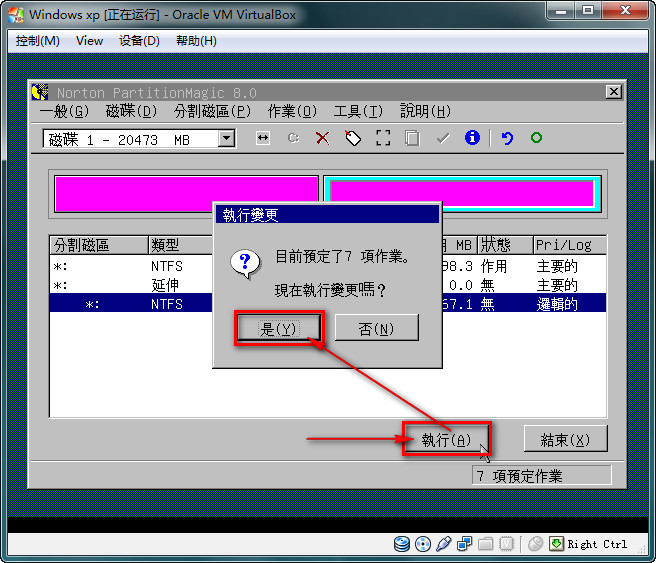Viewport: 656px width, 563px height.
Task: Open VirtualBox View menu
Action: [90, 41]
